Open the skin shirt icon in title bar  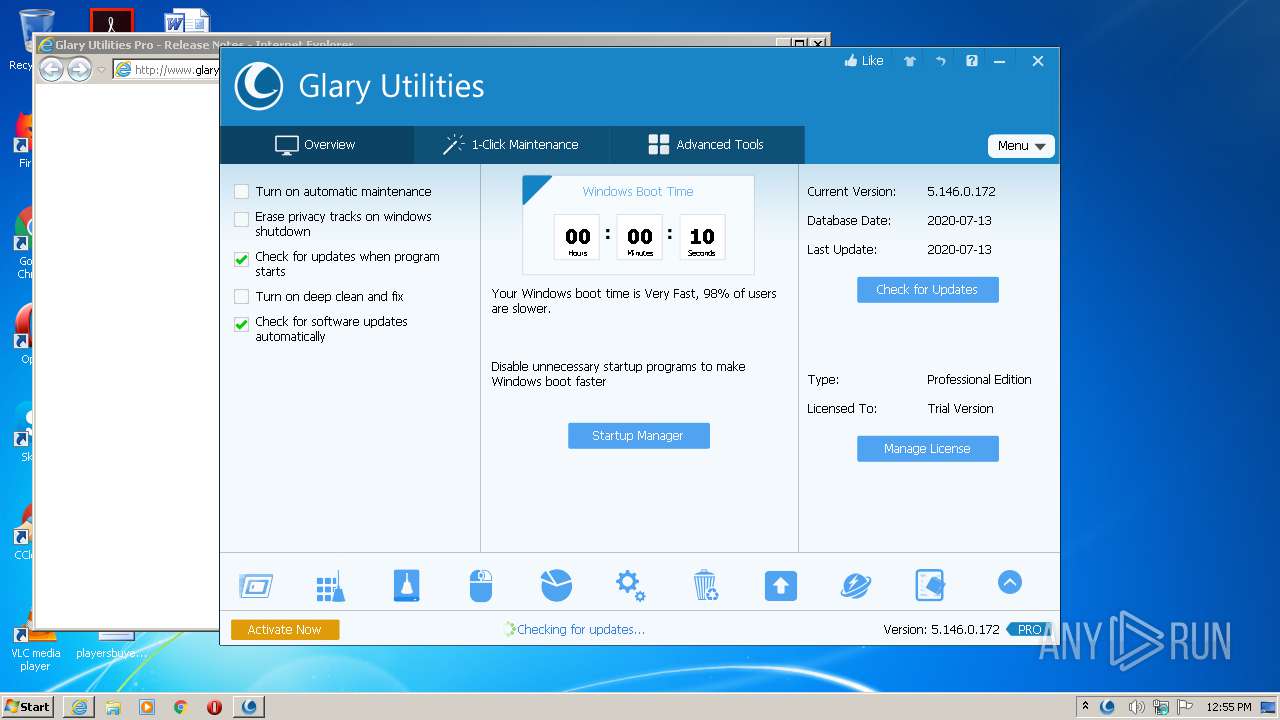(910, 61)
